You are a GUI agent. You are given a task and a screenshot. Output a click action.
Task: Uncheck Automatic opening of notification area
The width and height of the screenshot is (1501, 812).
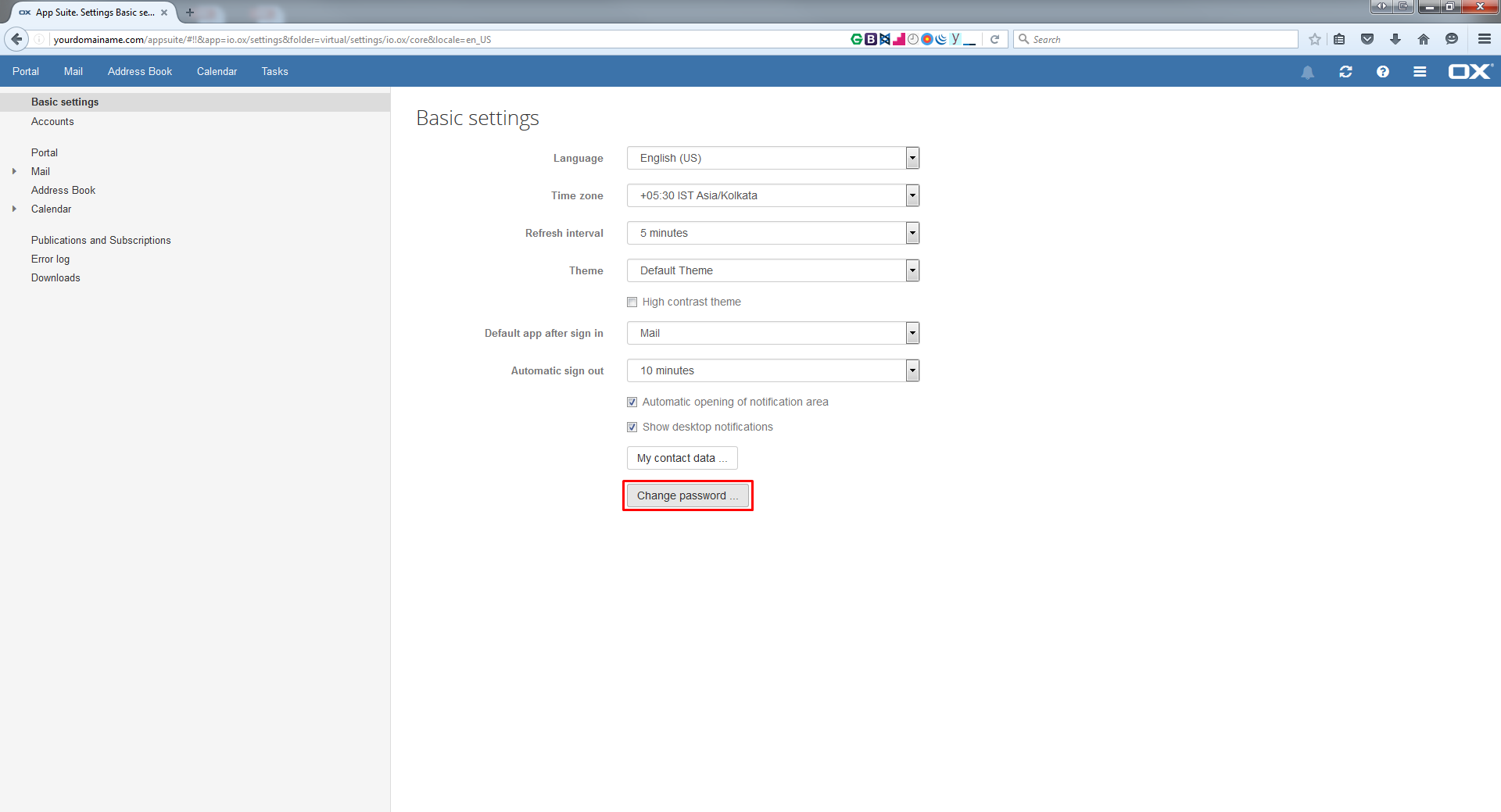pyautogui.click(x=632, y=402)
